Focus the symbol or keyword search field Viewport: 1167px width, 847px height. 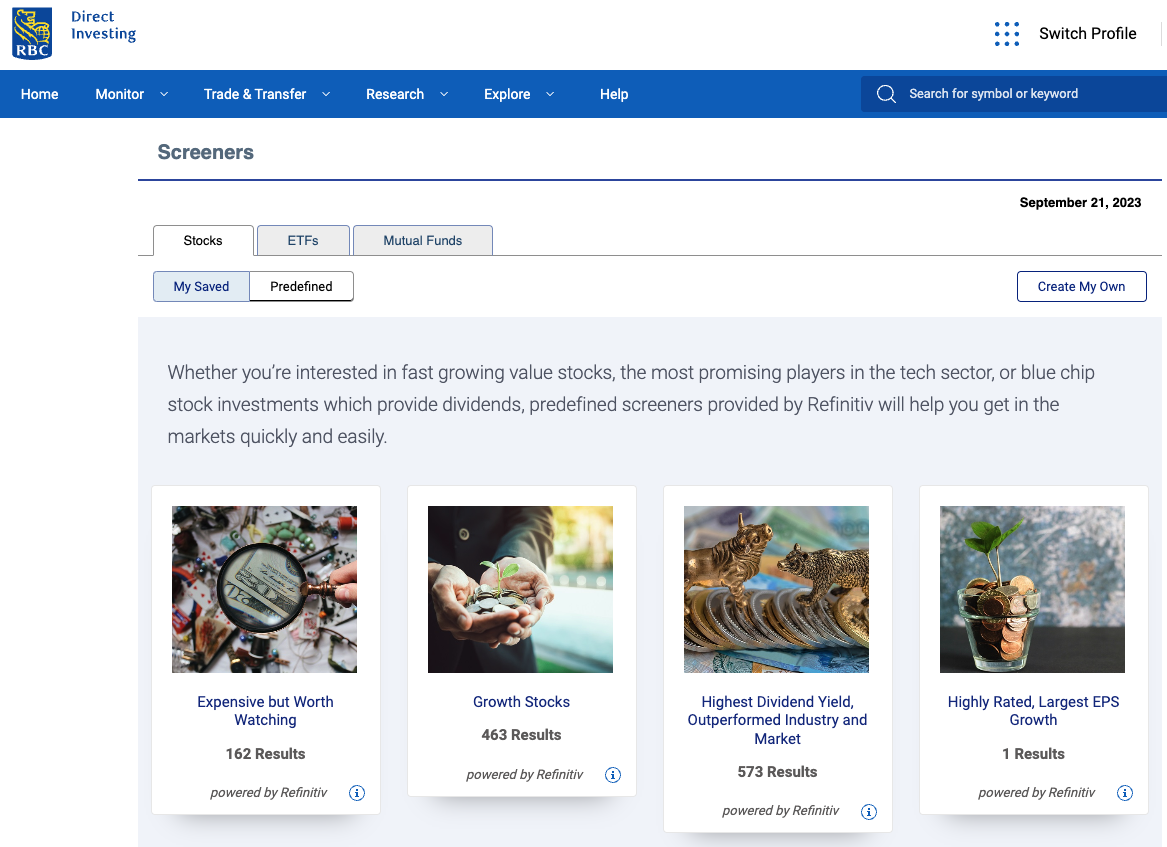tap(1014, 94)
